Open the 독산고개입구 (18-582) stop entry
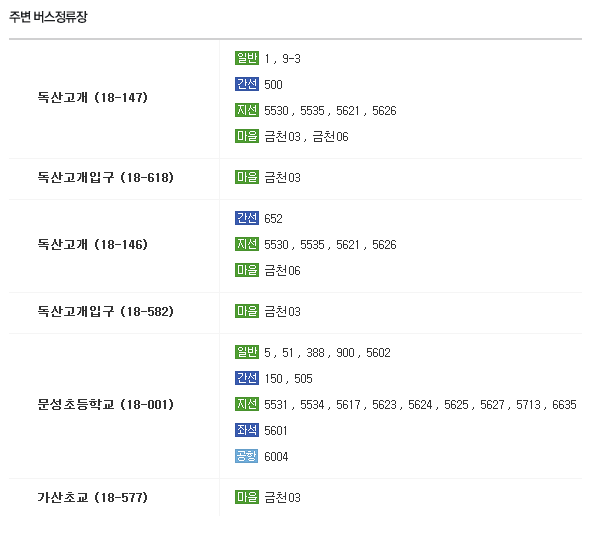This screenshot has width=600, height=550. pyautogui.click(x=106, y=312)
